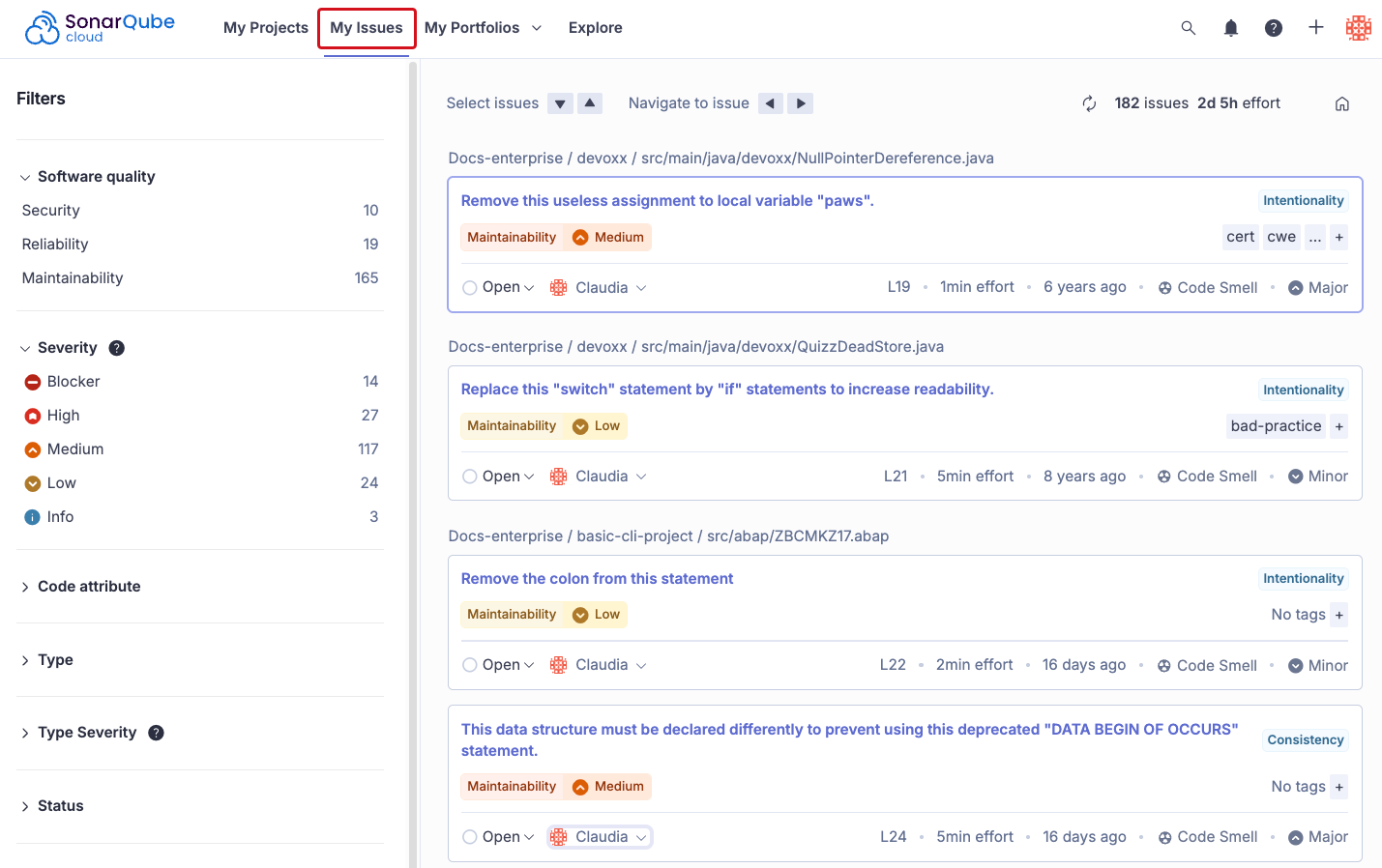The width and height of the screenshot is (1382, 868).
Task: Expand the Code attribute filter
Action: 80,587
